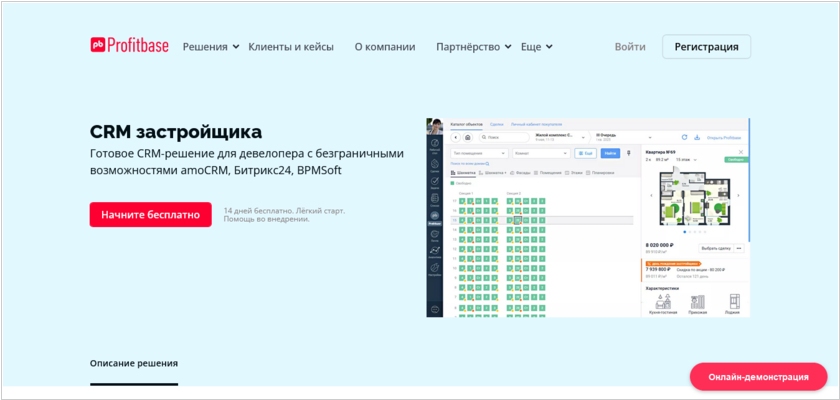This screenshot has height=400, width=840.
Task: Click the user avatar photo in the CRM
Action: (x=434, y=126)
